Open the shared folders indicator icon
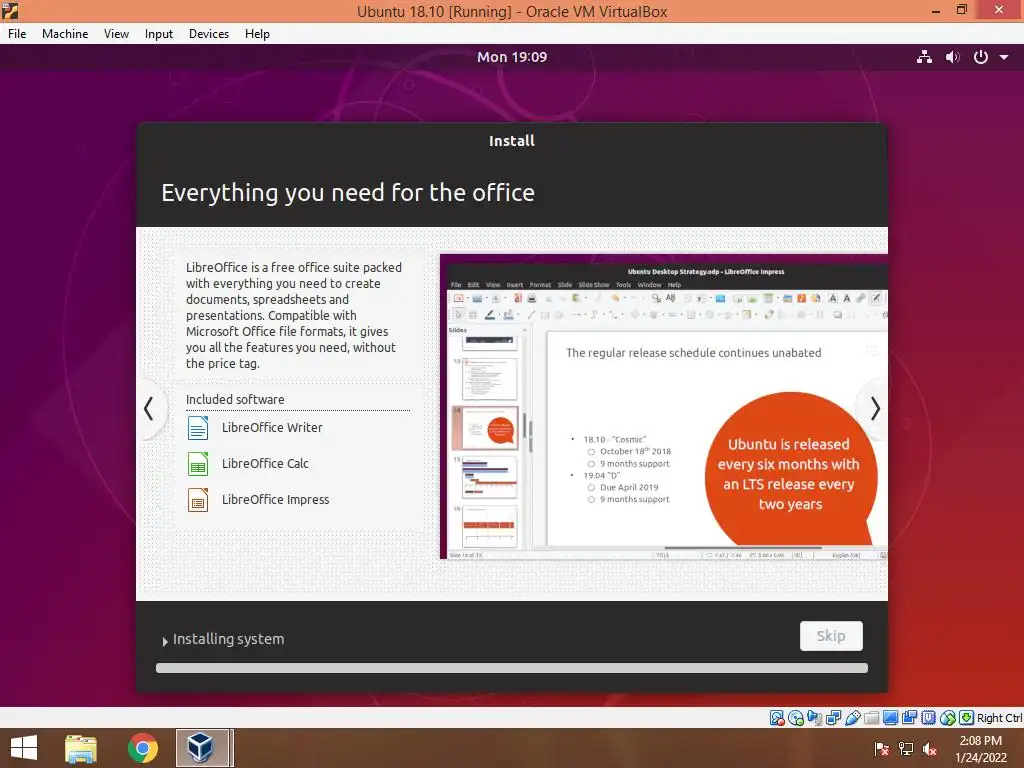The image size is (1024, 768). point(871,718)
